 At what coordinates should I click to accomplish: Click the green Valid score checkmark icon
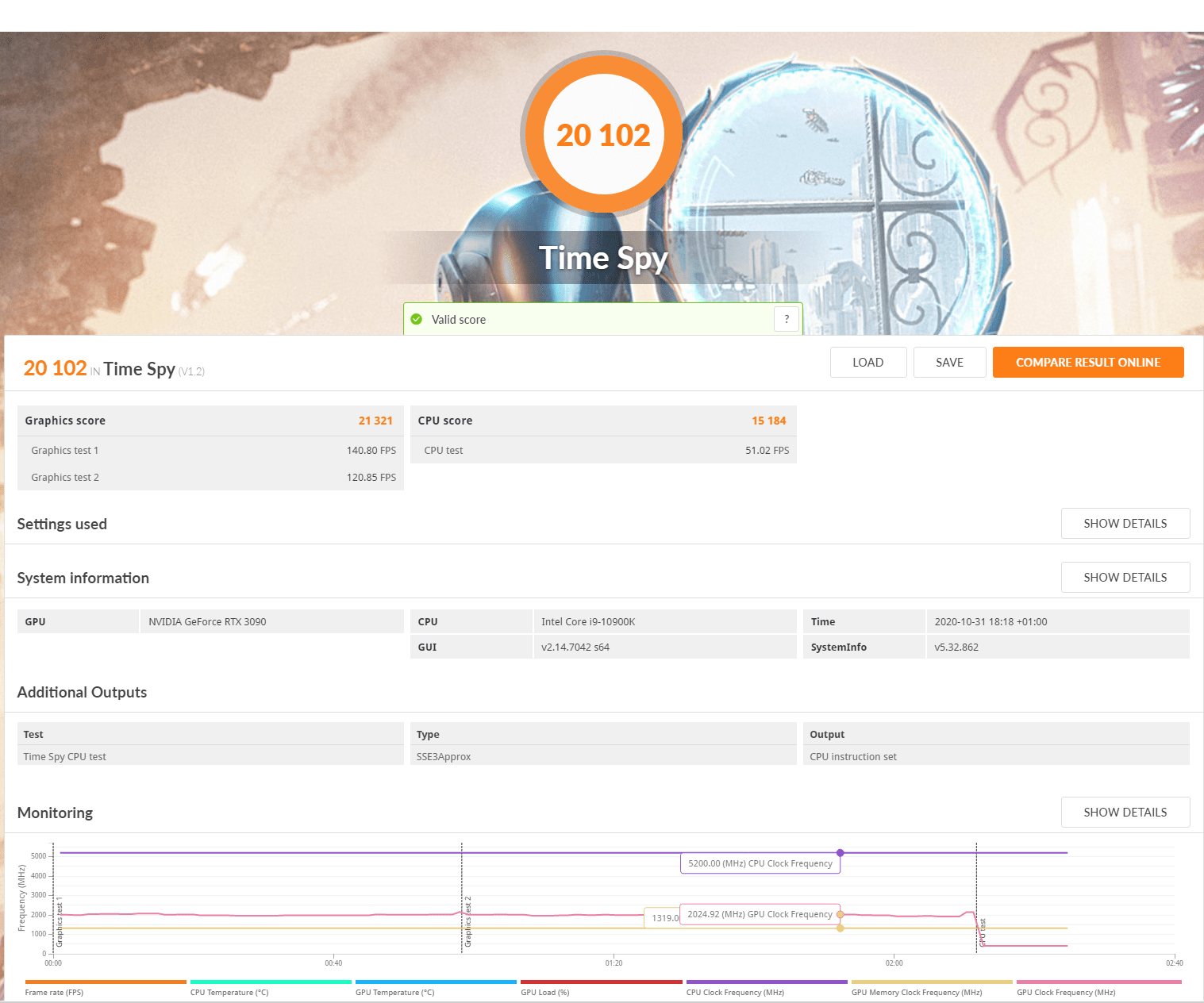(x=416, y=319)
